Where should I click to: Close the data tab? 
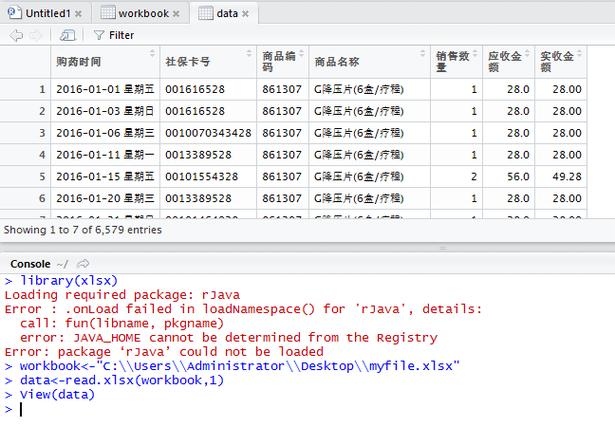point(245,14)
